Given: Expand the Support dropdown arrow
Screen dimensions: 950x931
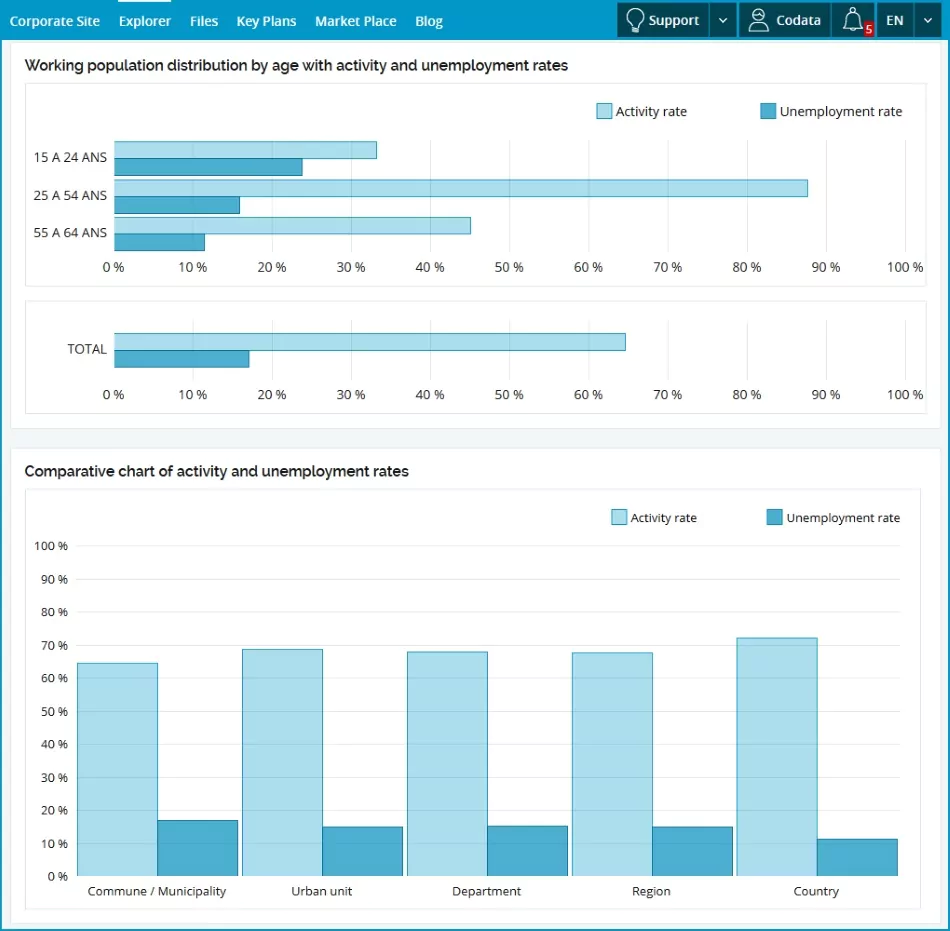Looking at the screenshot, I should [x=723, y=20].
